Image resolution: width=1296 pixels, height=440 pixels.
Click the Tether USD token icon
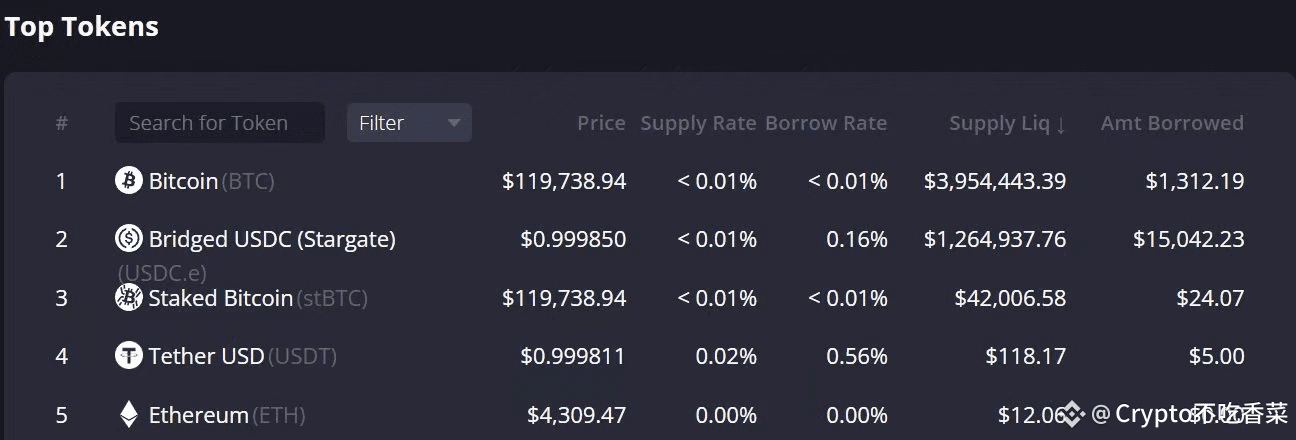(129, 355)
